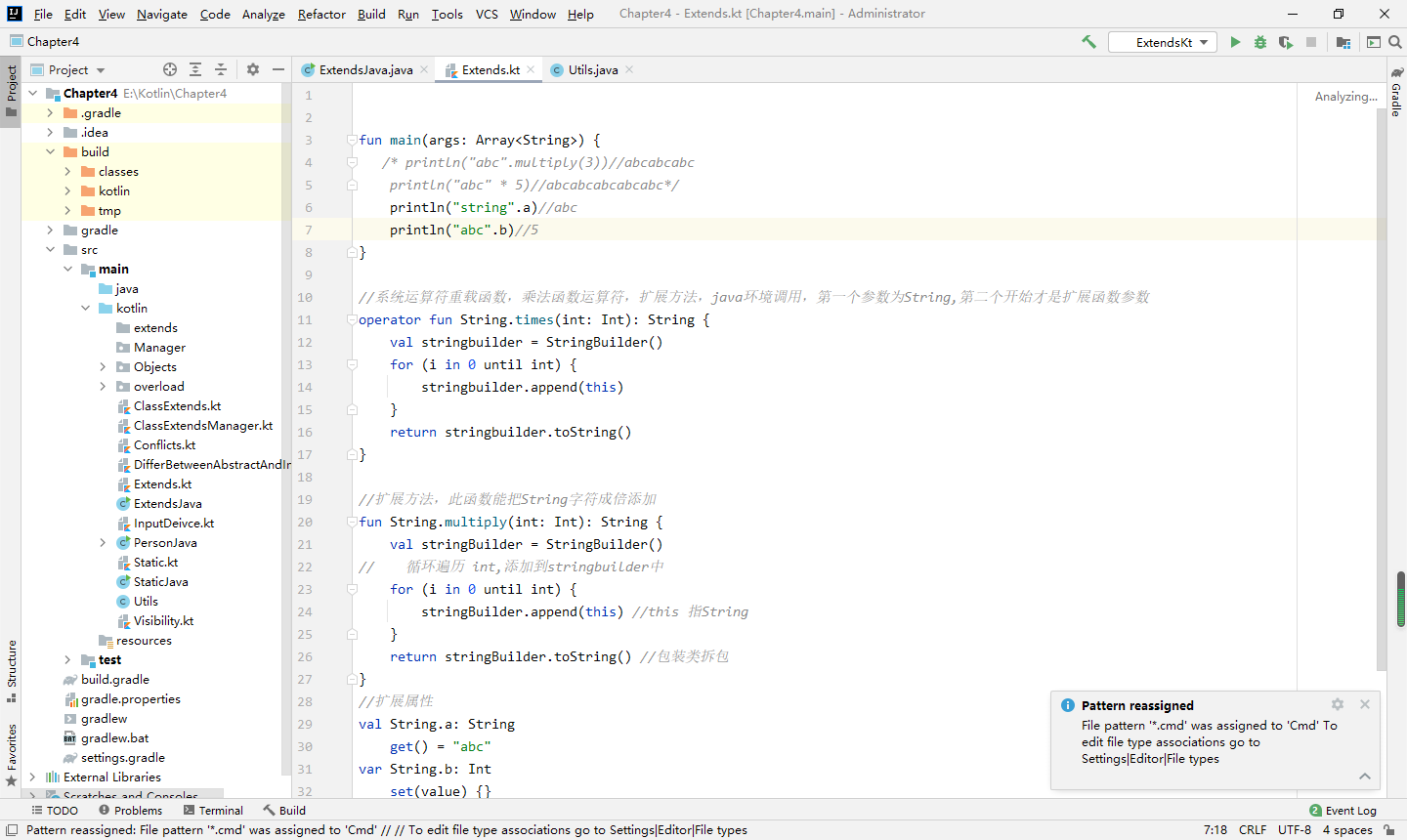Hide the Project tool window

(278, 69)
